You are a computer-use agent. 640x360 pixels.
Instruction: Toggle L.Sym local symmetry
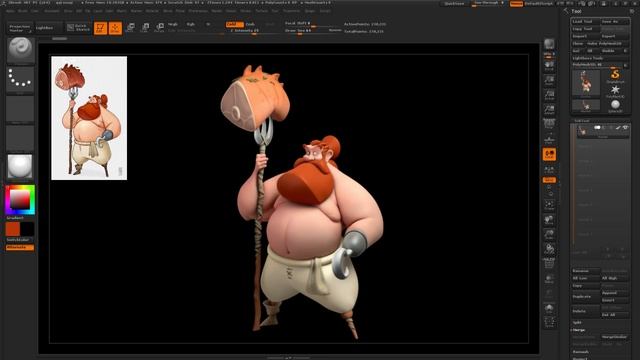point(549,169)
